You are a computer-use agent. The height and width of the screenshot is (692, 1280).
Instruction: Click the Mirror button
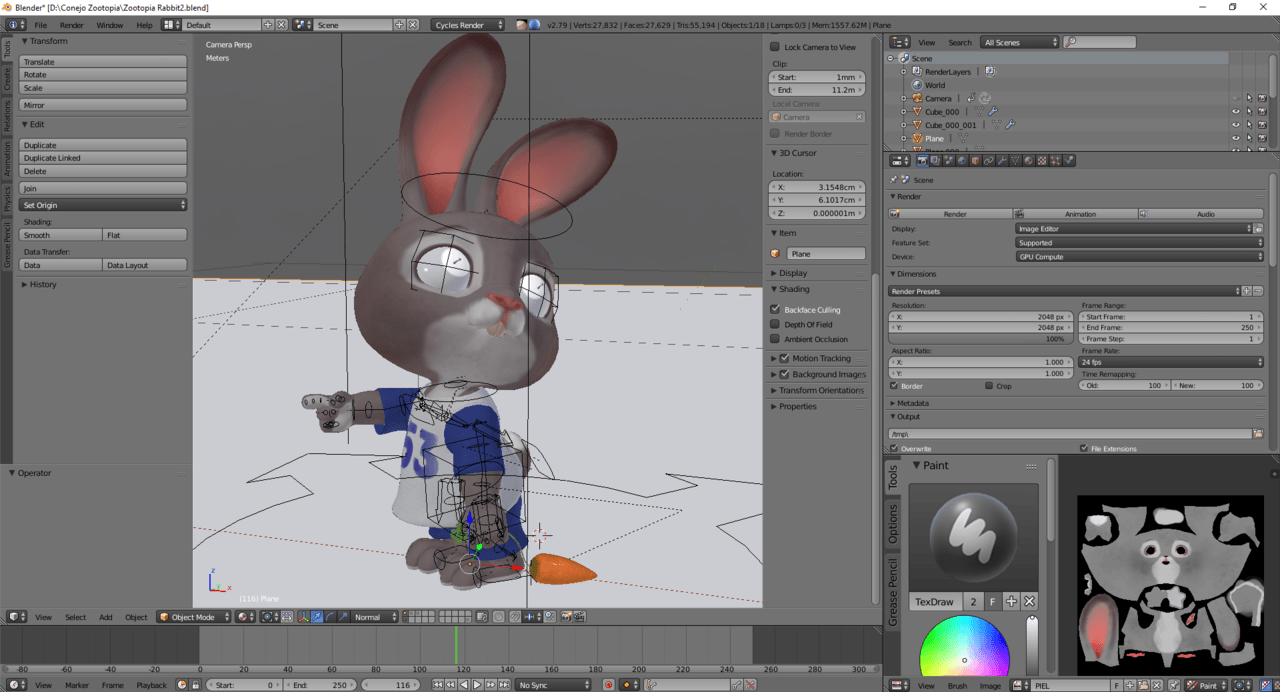click(x=103, y=105)
